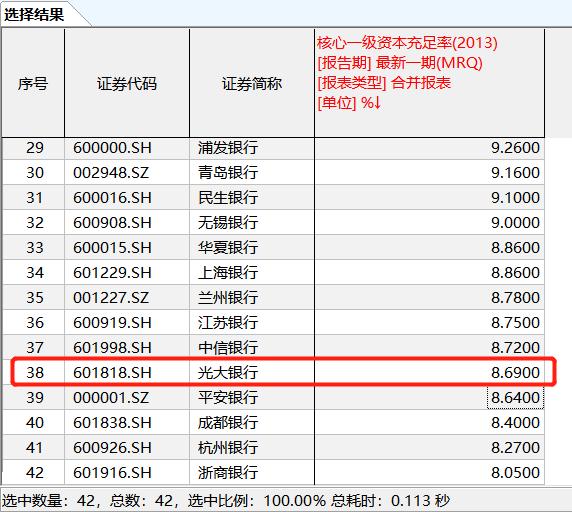572x512 pixels.
Task: Click row number 38
Action: pyautogui.click(x=35, y=373)
